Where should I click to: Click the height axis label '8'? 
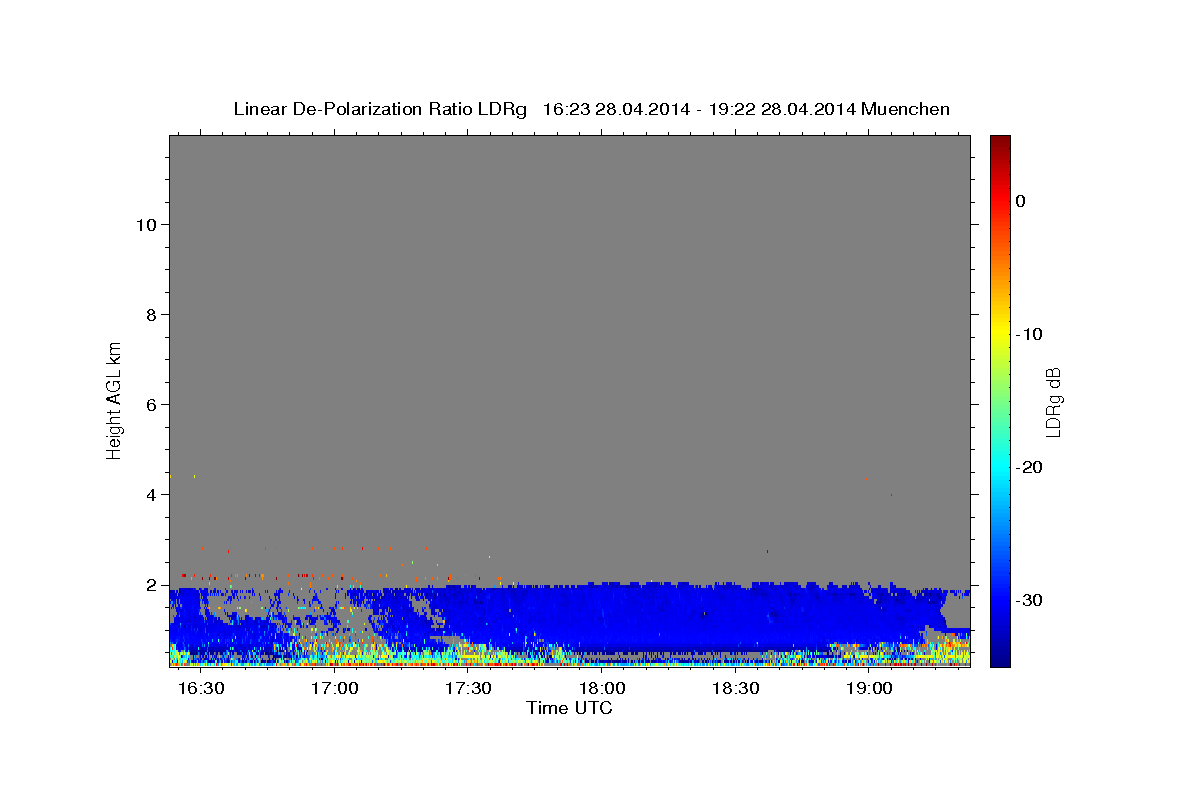tap(152, 315)
